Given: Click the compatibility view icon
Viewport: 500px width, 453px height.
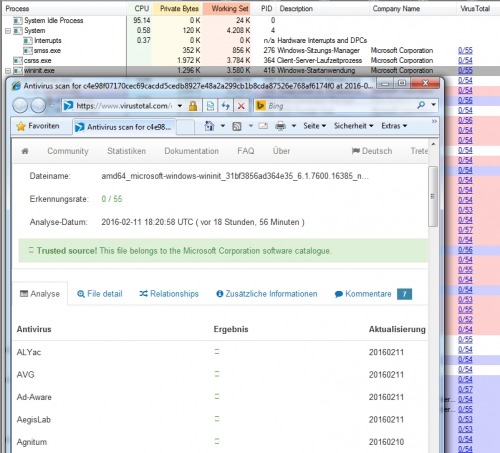Looking at the screenshot, I should click(210, 106).
